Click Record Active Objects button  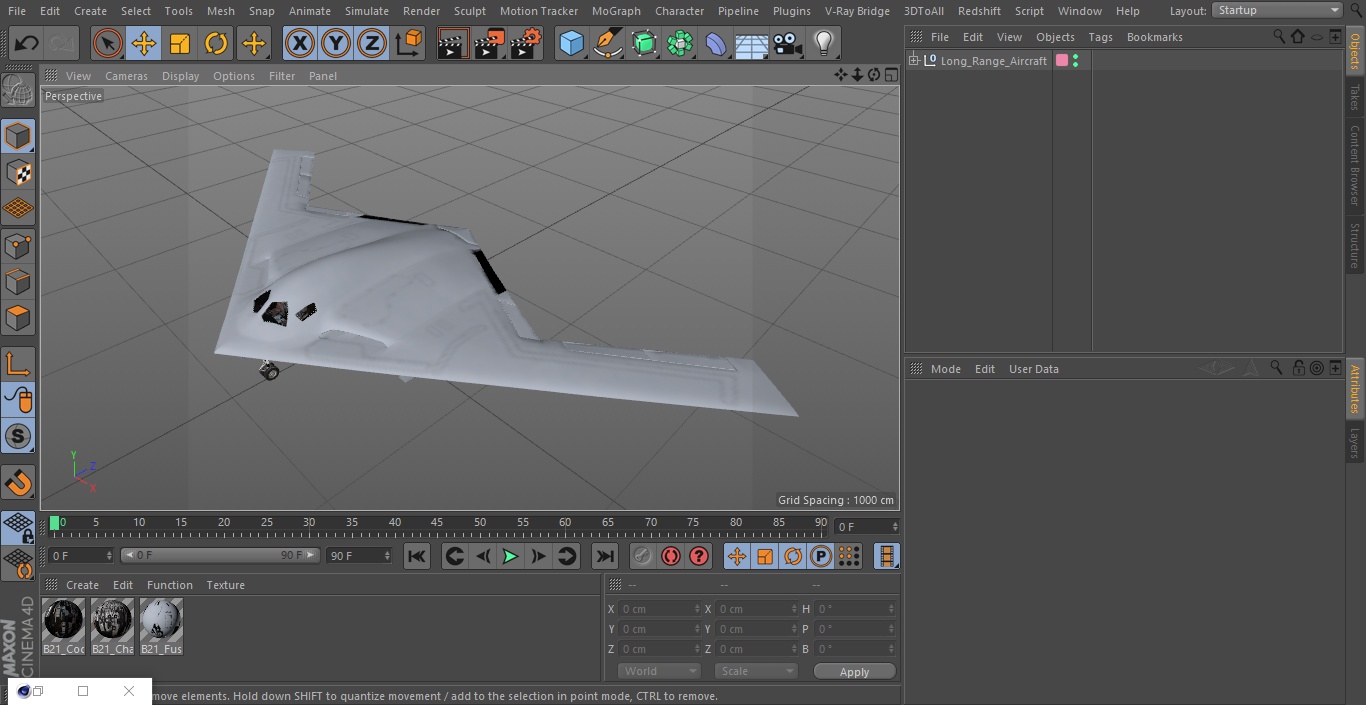tap(643, 556)
